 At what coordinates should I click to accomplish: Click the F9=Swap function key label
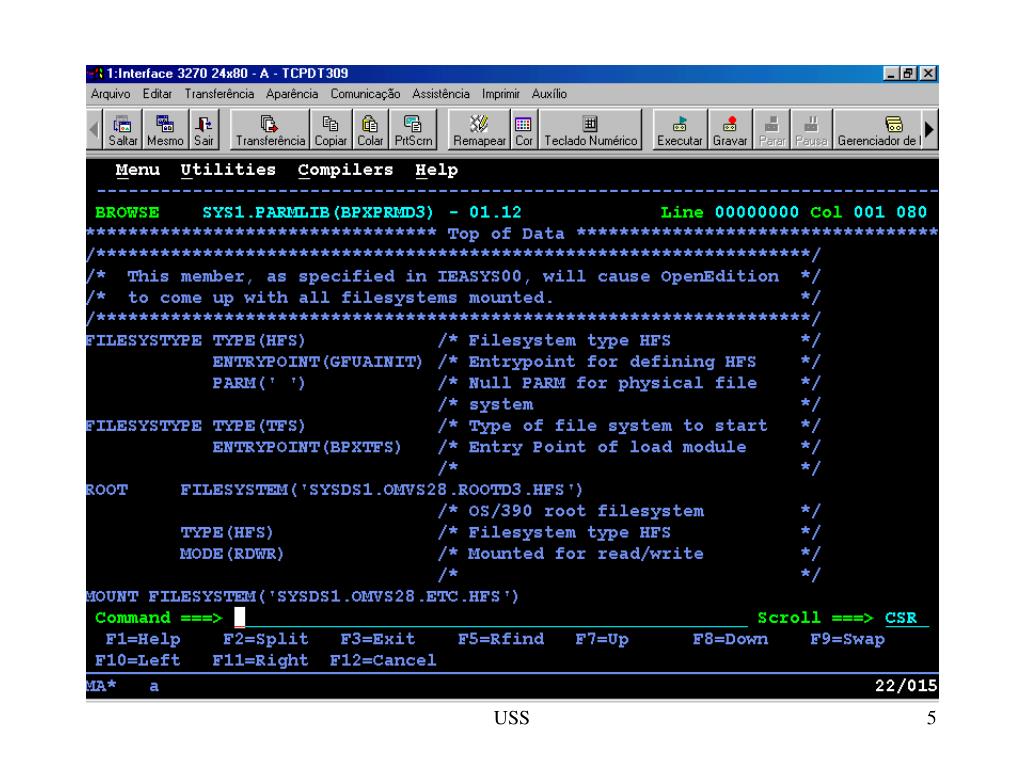pos(848,639)
